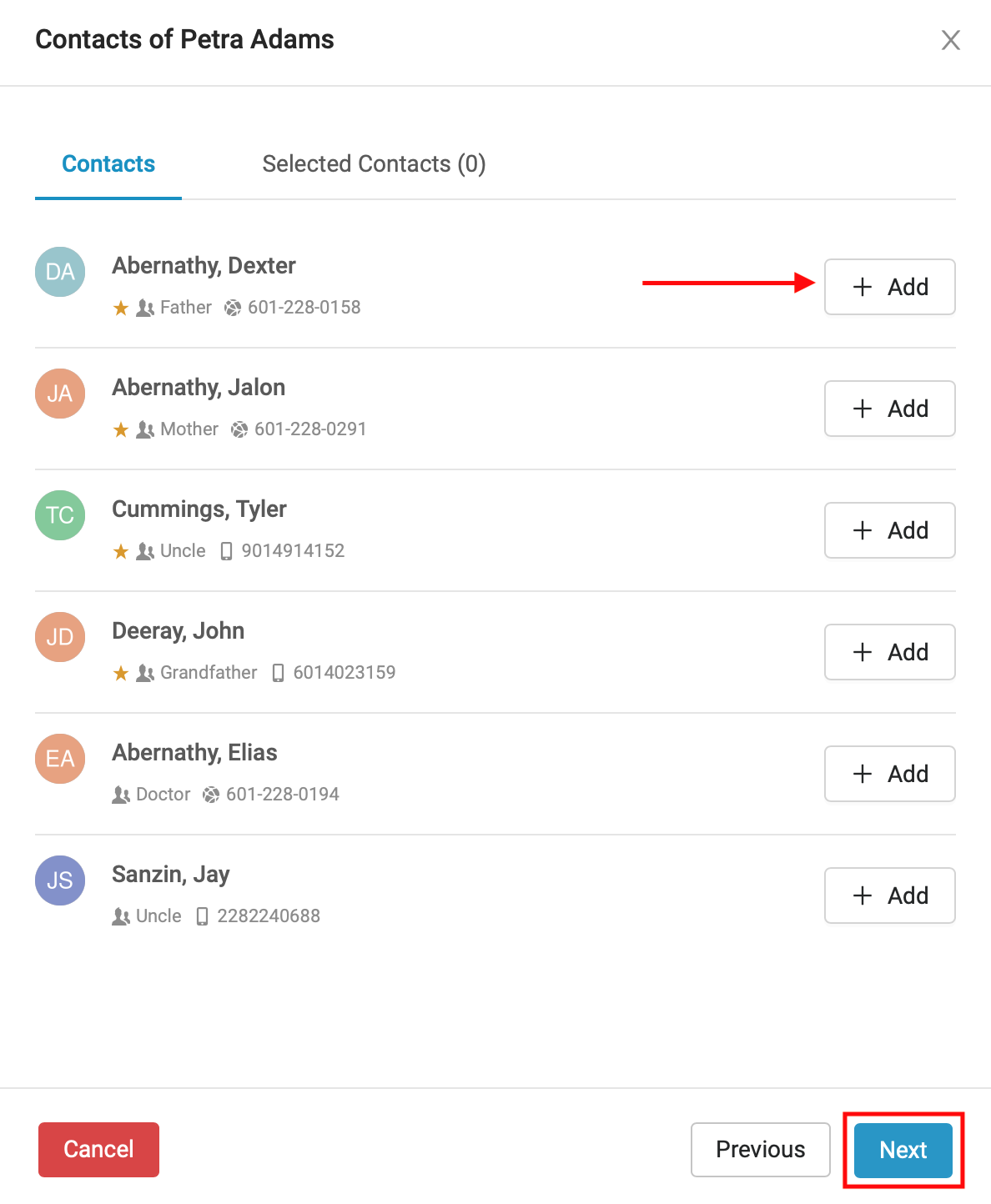Click Jalon Abernathy's JA avatar icon
This screenshot has height=1204, width=991.
pyautogui.click(x=60, y=394)
